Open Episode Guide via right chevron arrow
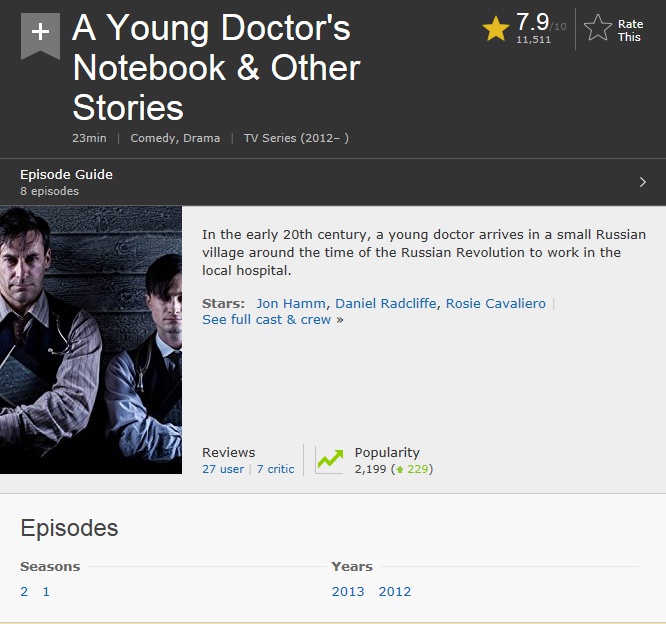Screen dimensions: 666x624 [643, 182]
